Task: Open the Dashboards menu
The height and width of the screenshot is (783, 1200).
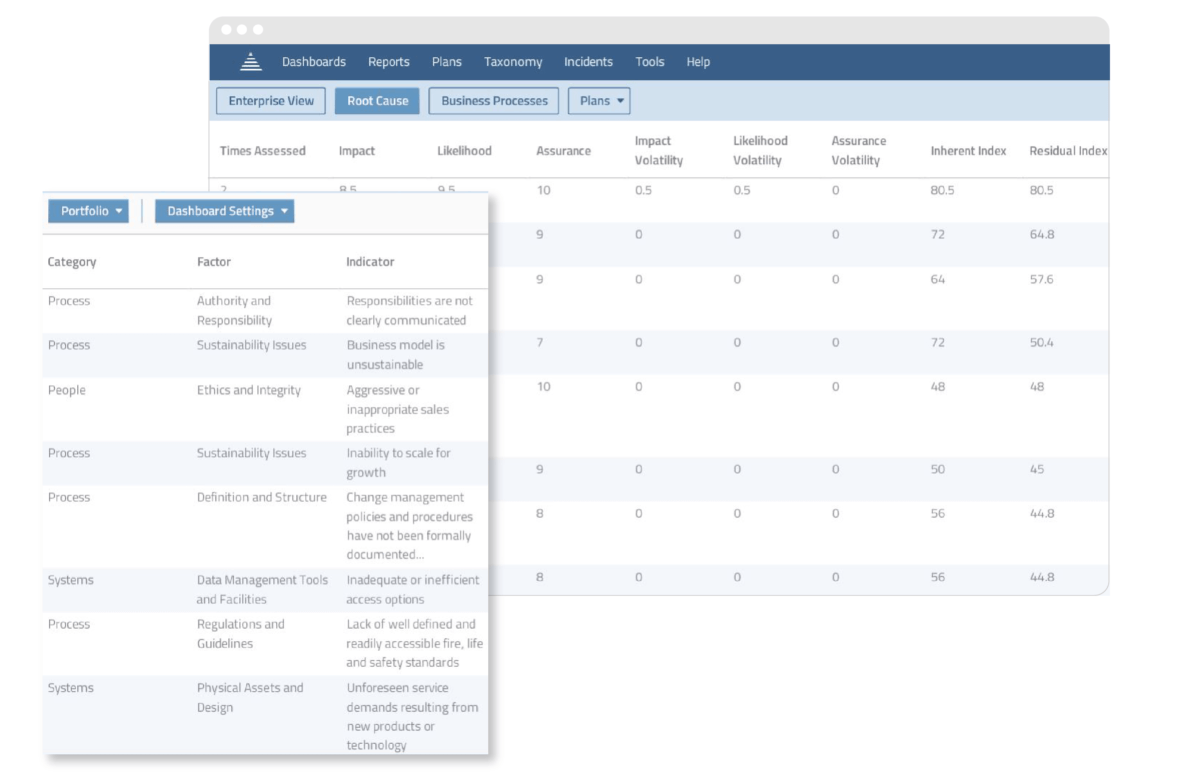Action: (314, 61)
